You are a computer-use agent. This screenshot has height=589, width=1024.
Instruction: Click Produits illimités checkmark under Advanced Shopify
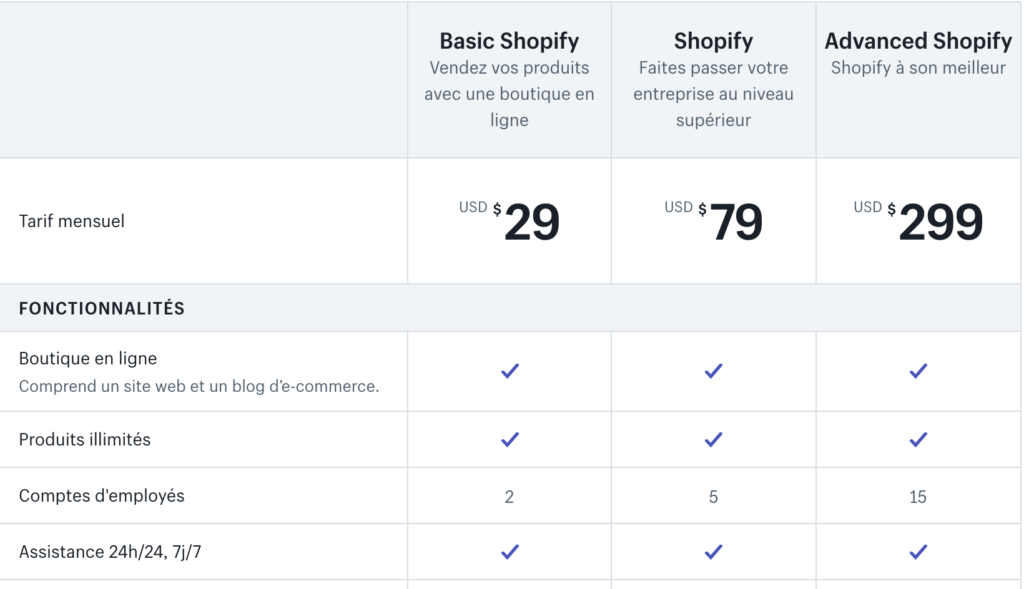point(918,439)
